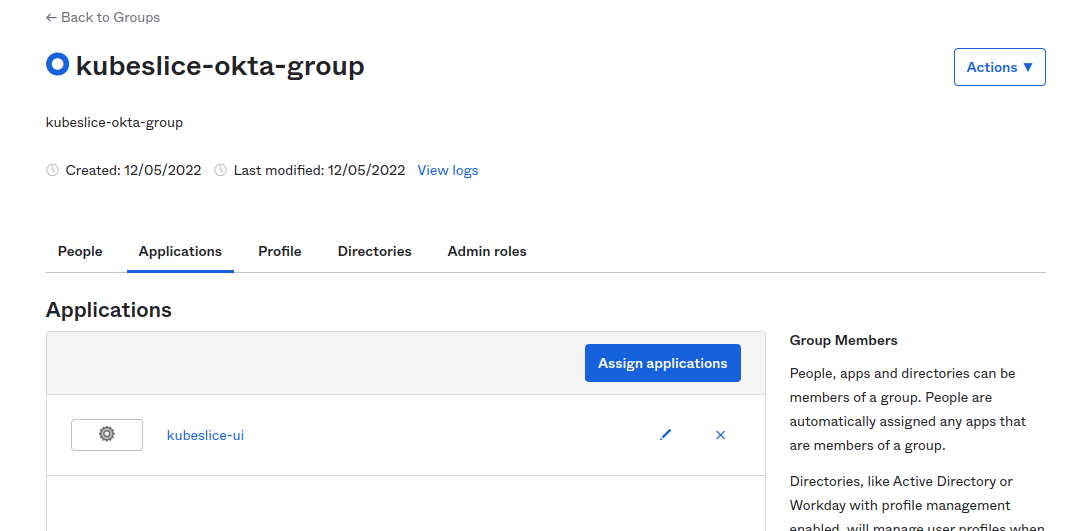Click the kubeslice-ui gear app logo
This screenshot has height=531, width=1066.
107,434
